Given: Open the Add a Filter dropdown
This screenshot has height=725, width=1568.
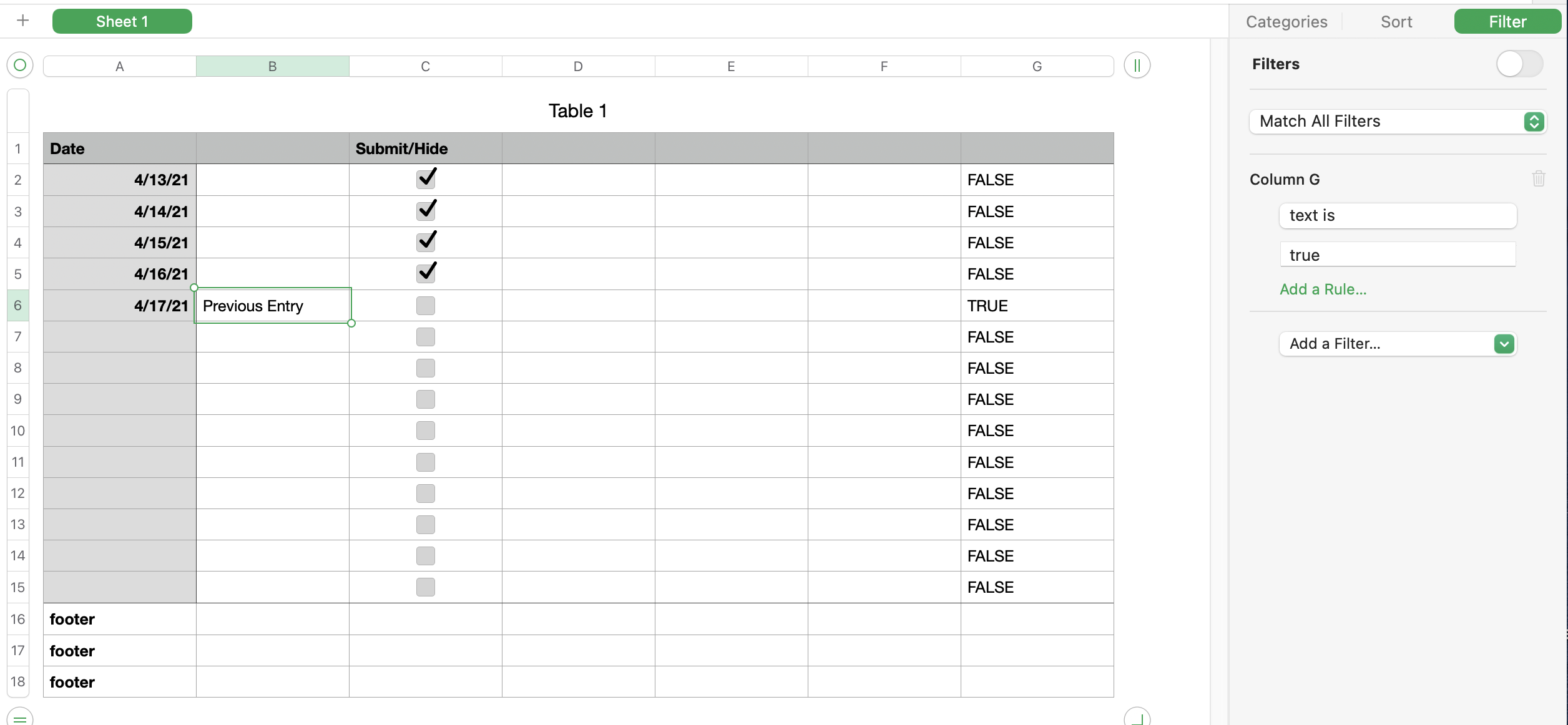Looking at the screenshot, I should pyautogui.click(x=1397, y=344).
